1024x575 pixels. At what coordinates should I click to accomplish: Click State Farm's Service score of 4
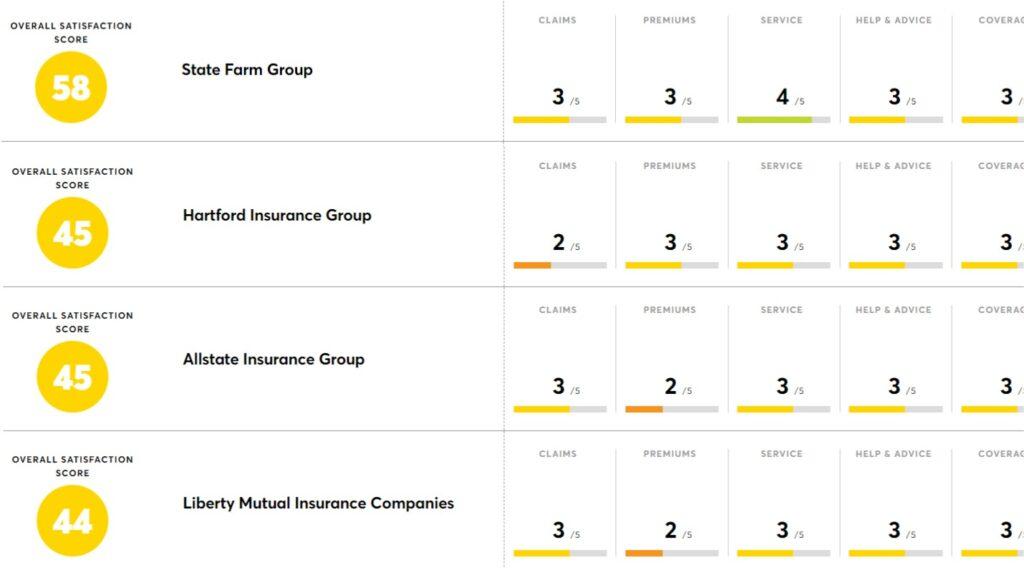782,97
